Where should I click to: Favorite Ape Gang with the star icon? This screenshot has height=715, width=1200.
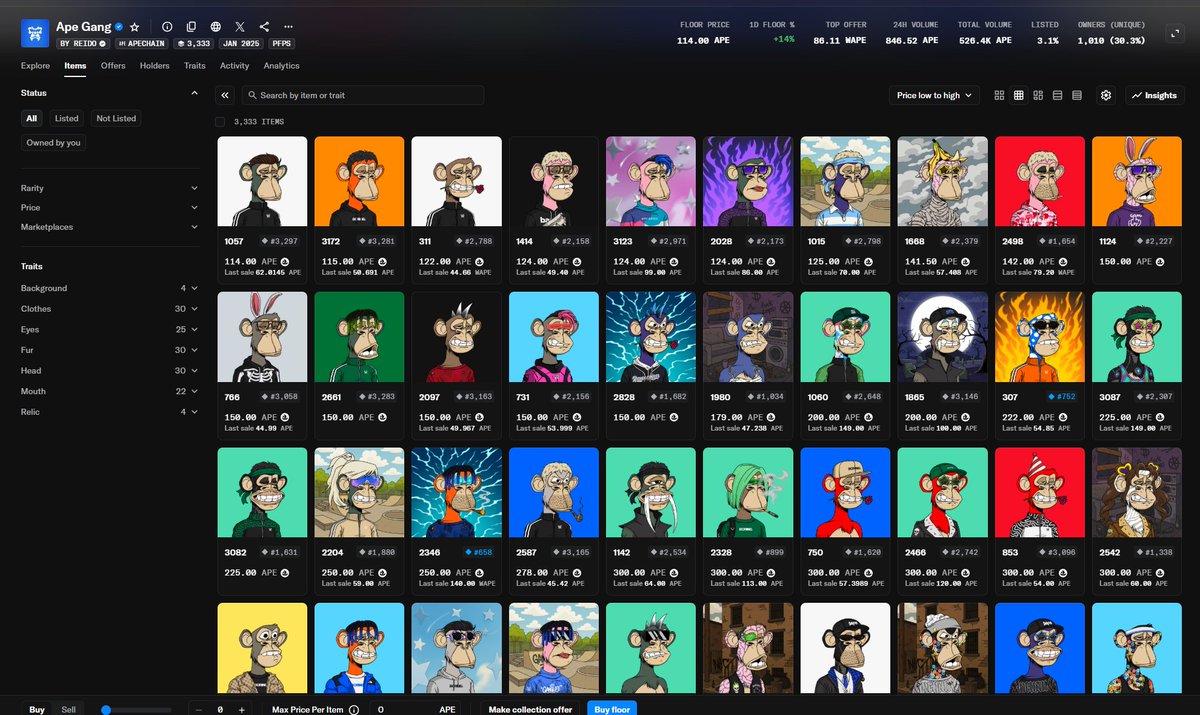[135, 27]
